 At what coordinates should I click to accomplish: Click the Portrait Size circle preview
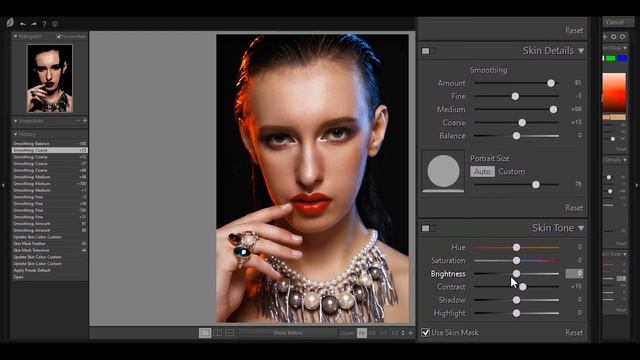pyautogui.click(x=443, y=171)
